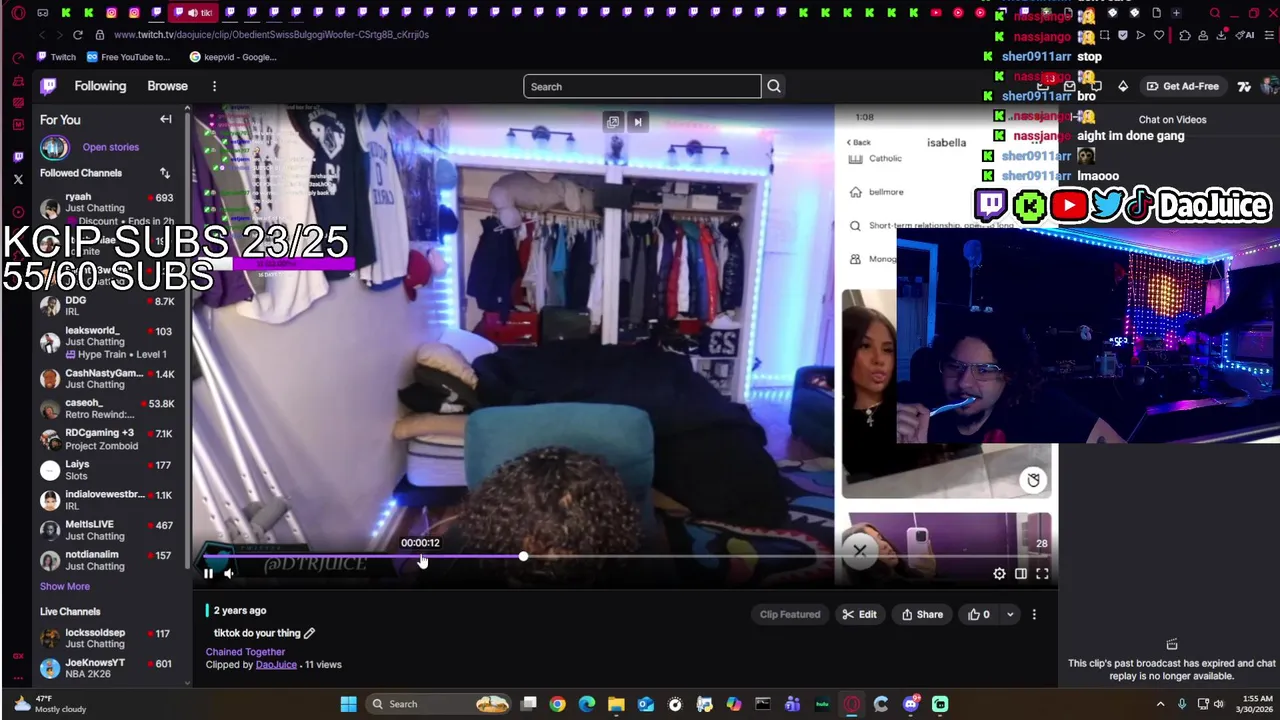This screenshot has width=1280, height=720.
Task: Click the Clip Featured button
Action: pos(790,614)
